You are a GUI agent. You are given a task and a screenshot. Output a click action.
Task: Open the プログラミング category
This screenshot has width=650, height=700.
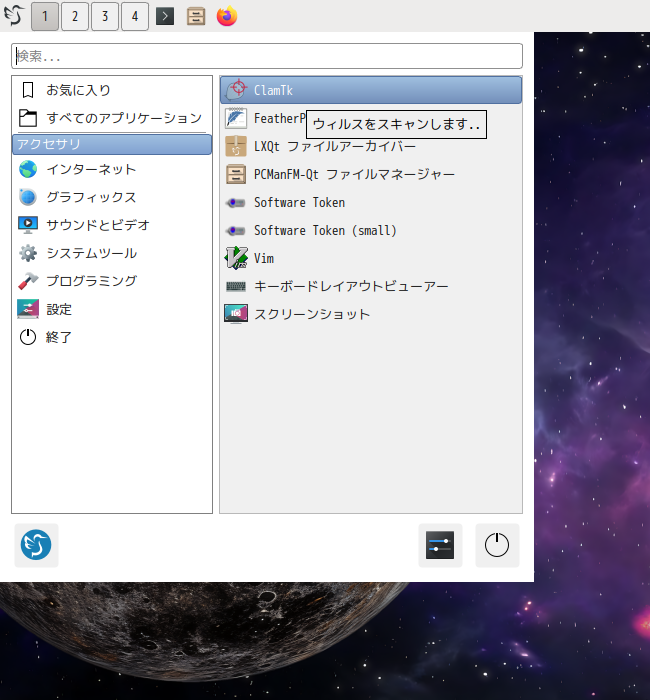[112, 281]
